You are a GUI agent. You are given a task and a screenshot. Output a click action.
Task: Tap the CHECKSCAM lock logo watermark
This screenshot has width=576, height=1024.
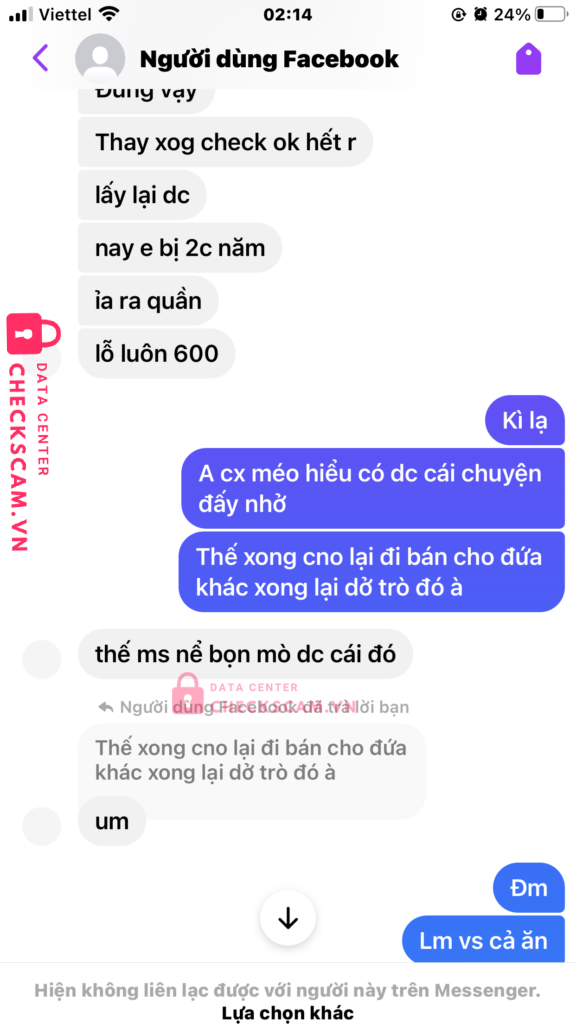click(x=34, y=334)
